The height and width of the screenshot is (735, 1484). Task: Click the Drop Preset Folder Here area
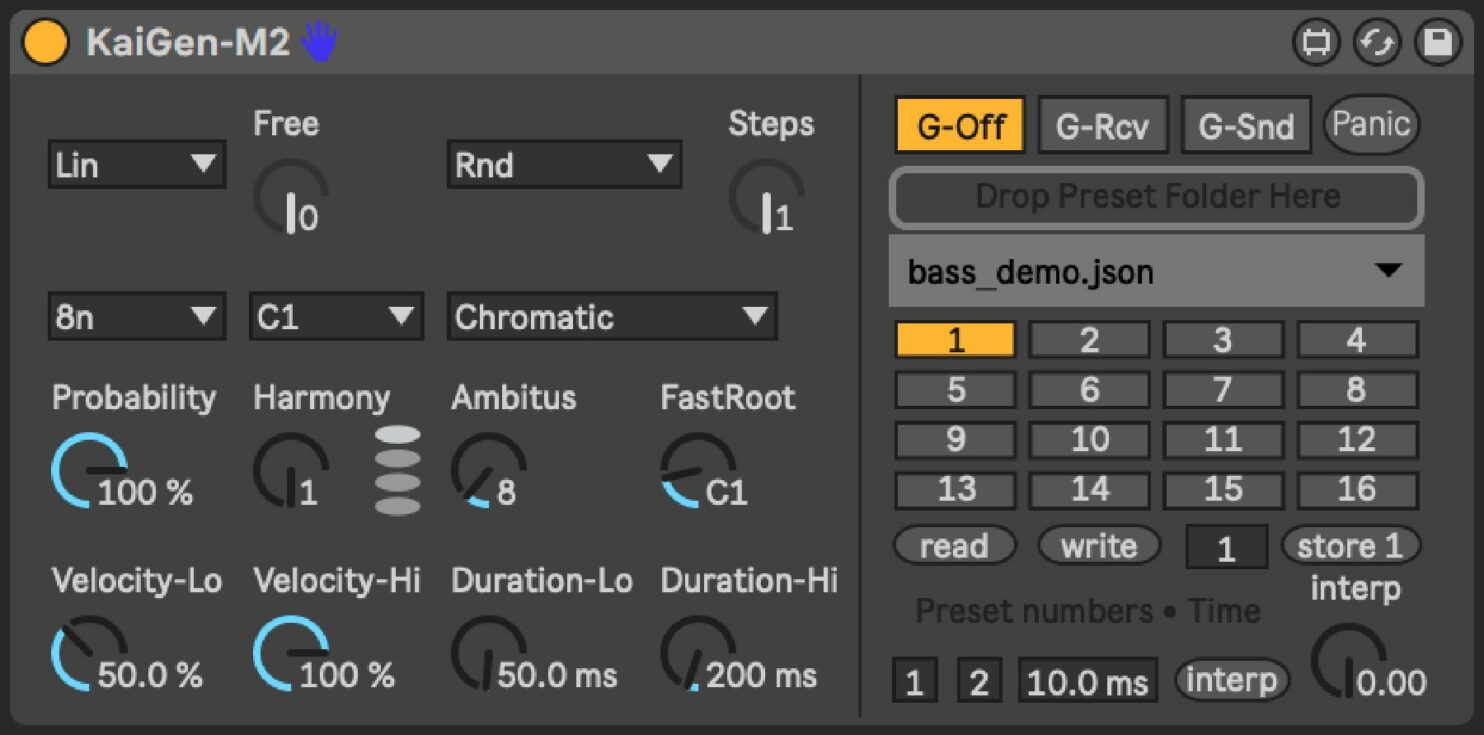[x=1156, y=197]
